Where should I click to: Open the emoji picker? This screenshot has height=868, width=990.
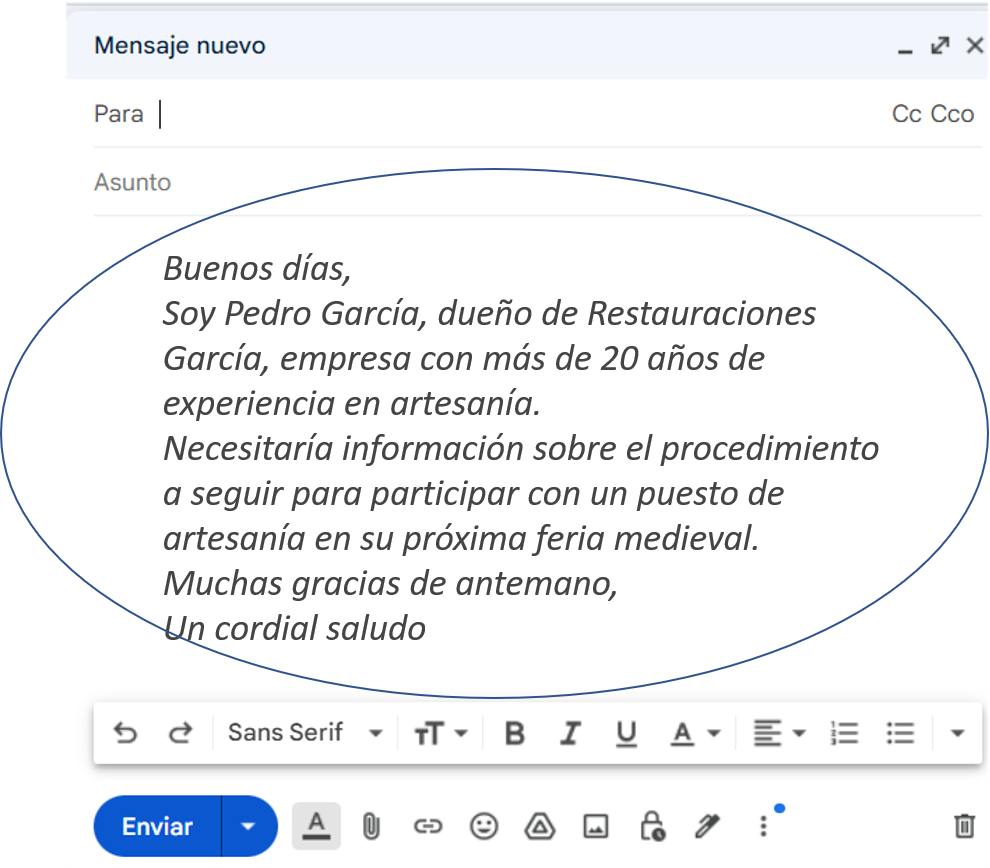[x=484, y=826]
